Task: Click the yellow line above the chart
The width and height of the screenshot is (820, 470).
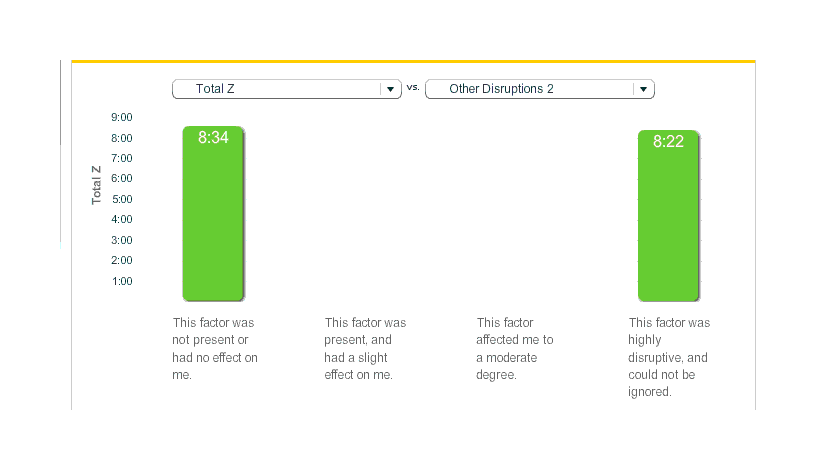Action: click(x=413, y=61)
